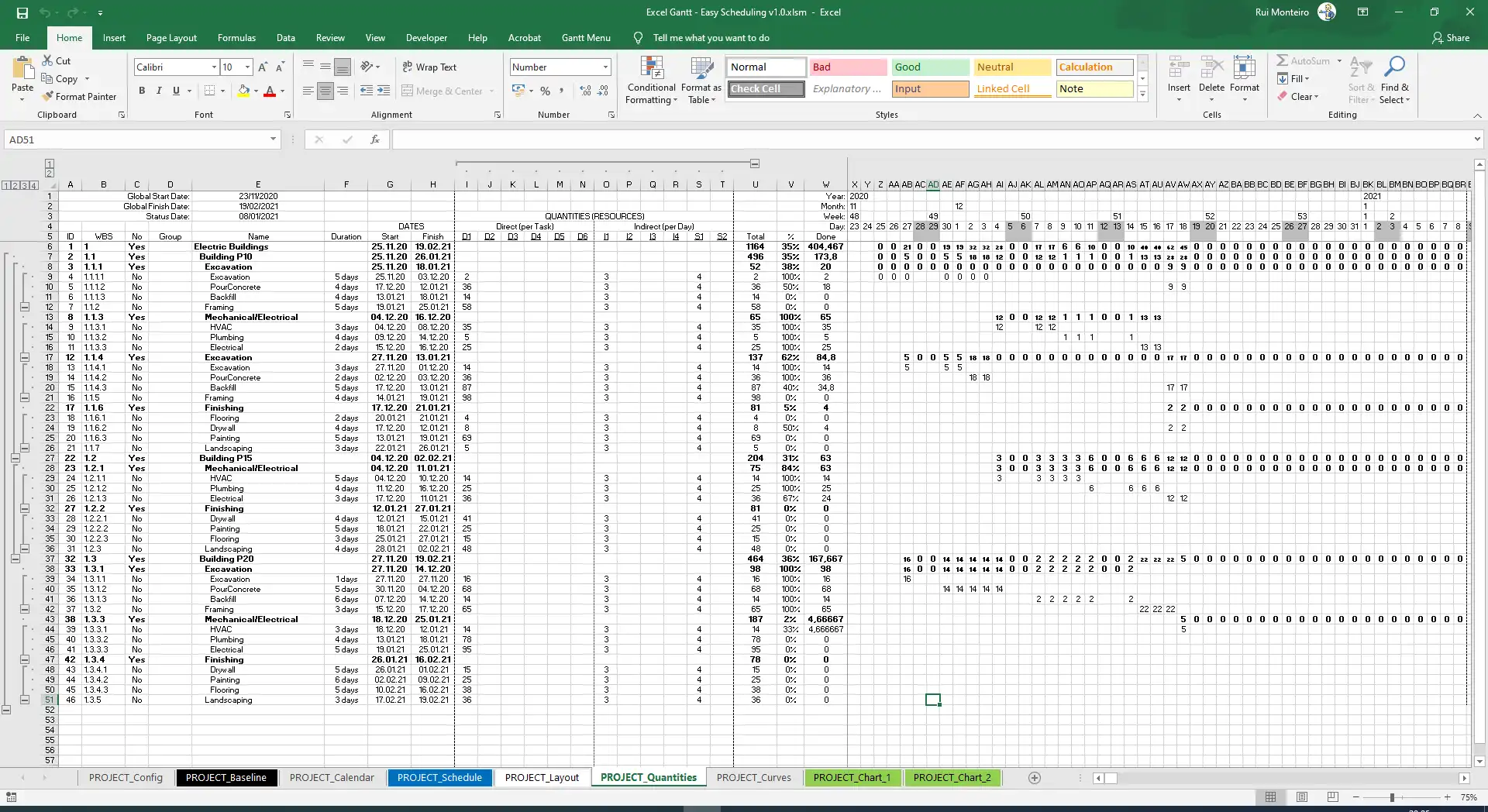Screen dimensions: 1488x812
Task: Click the Copy button
Action: pos(60,79)
